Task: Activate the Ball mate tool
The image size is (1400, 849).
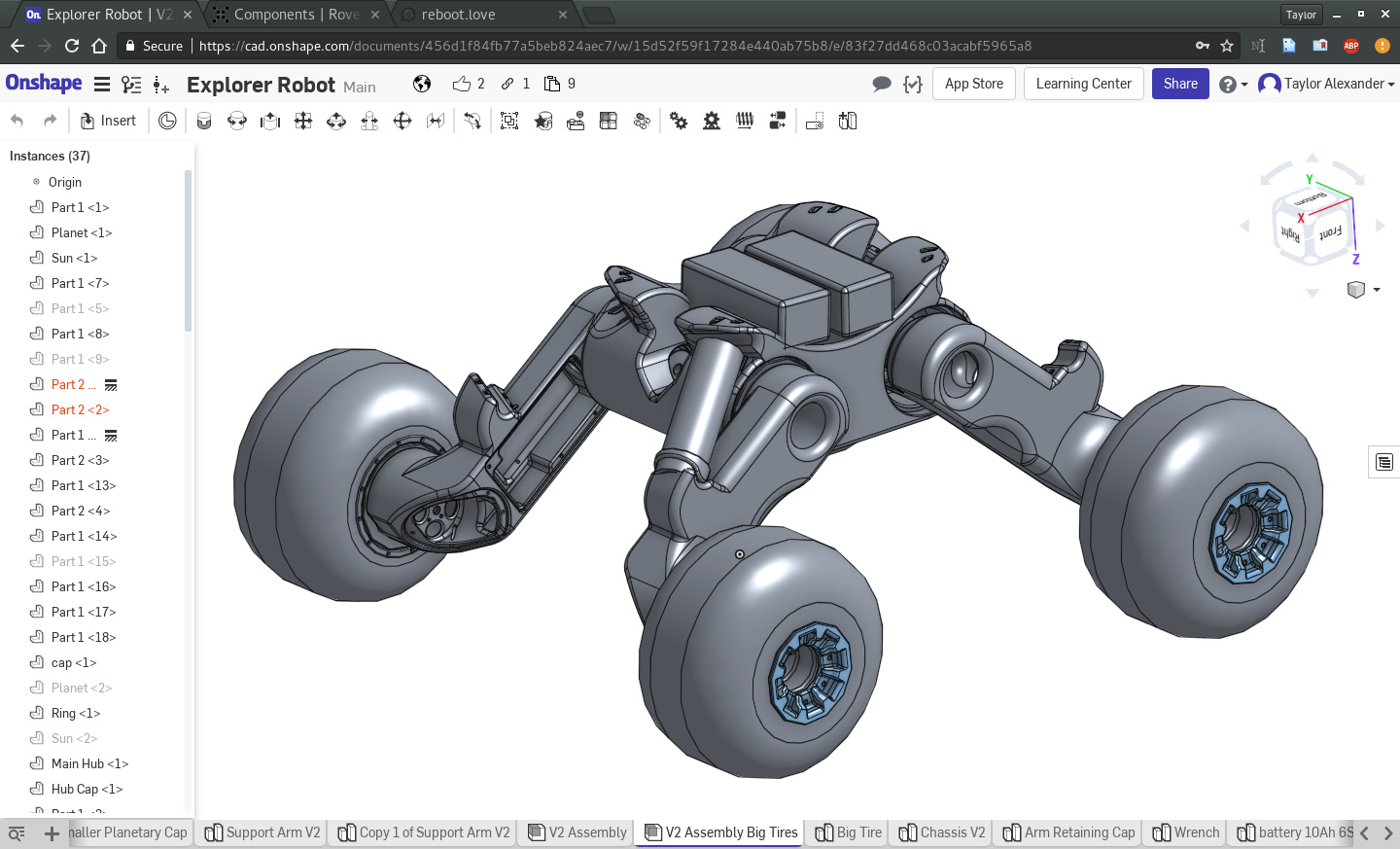Action: [x=402, y=121]
